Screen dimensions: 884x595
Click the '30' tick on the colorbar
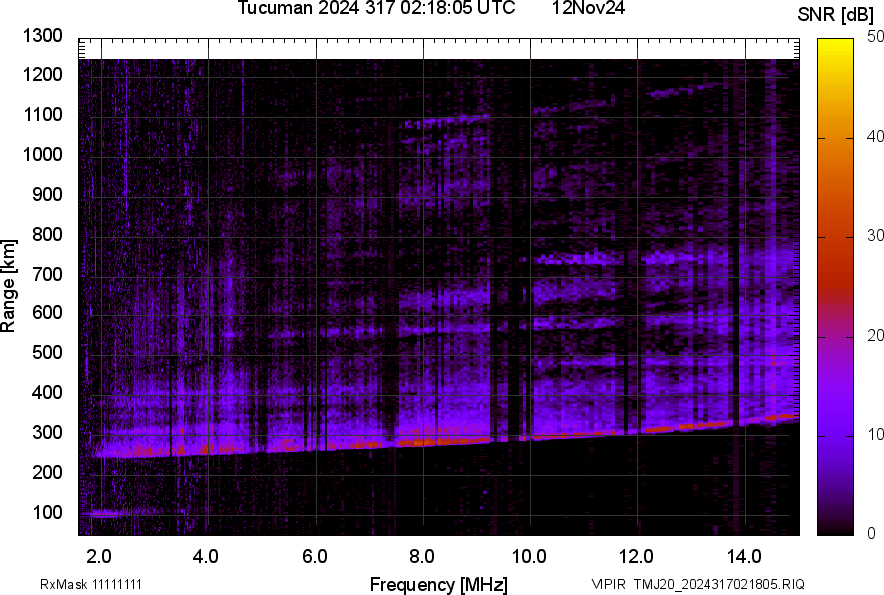click(x=876, y=236)
